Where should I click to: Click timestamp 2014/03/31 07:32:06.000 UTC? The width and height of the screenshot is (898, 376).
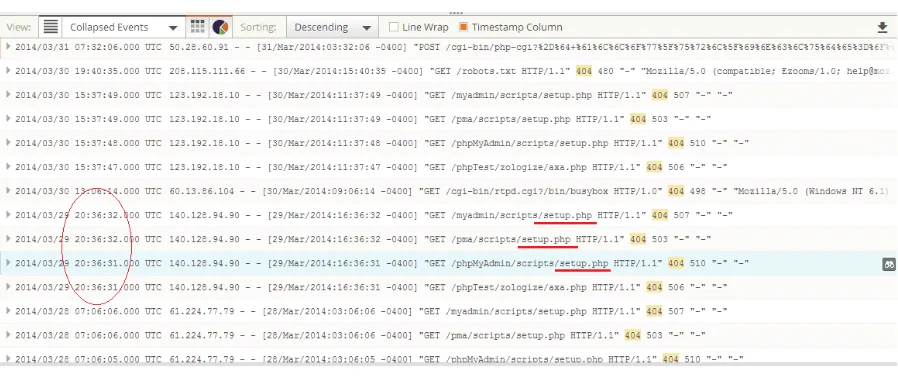pyautogui.click(x=88, y=47)
